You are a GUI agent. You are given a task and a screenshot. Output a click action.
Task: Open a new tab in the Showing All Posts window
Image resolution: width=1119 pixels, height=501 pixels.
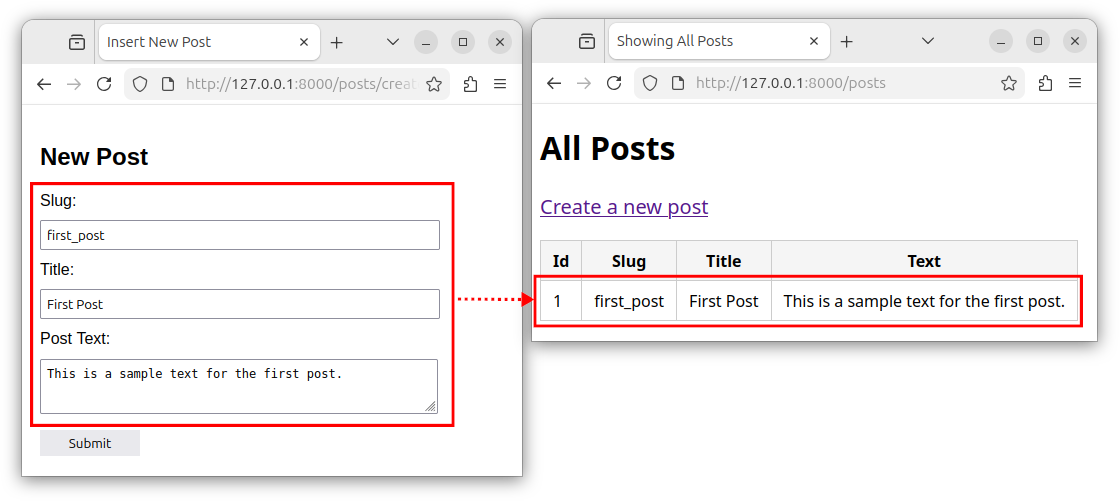click(846, 41)
